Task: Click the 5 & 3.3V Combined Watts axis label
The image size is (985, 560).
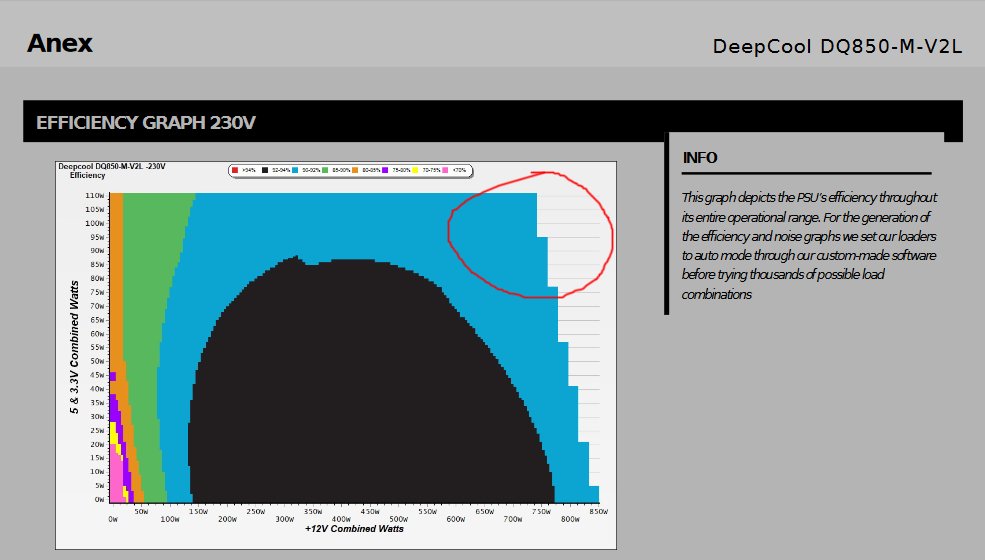Action: [74, 347]
